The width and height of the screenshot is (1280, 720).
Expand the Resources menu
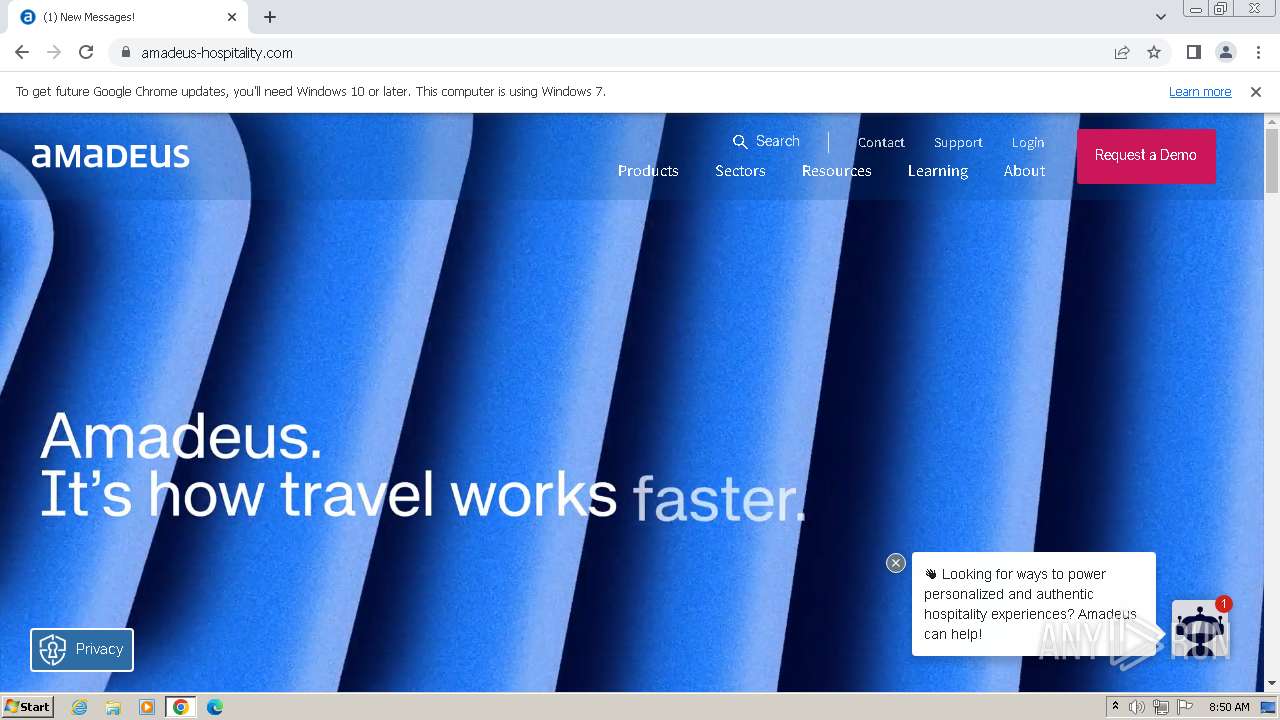[x=836, y=171]
